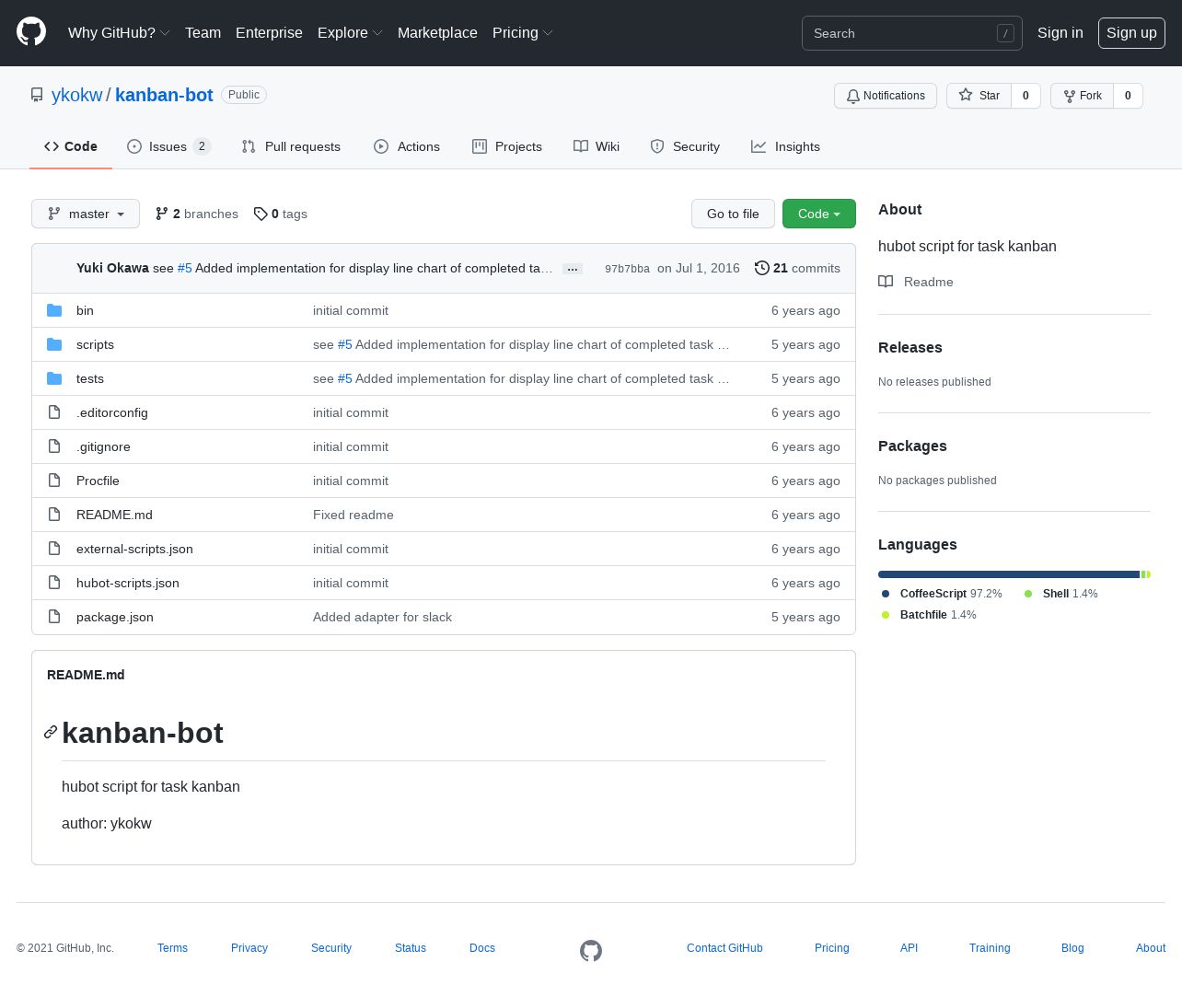Image resolution: width=1182 pixels, height=1008 pixels.
Task: Select the Code tab
Action: 71,146
